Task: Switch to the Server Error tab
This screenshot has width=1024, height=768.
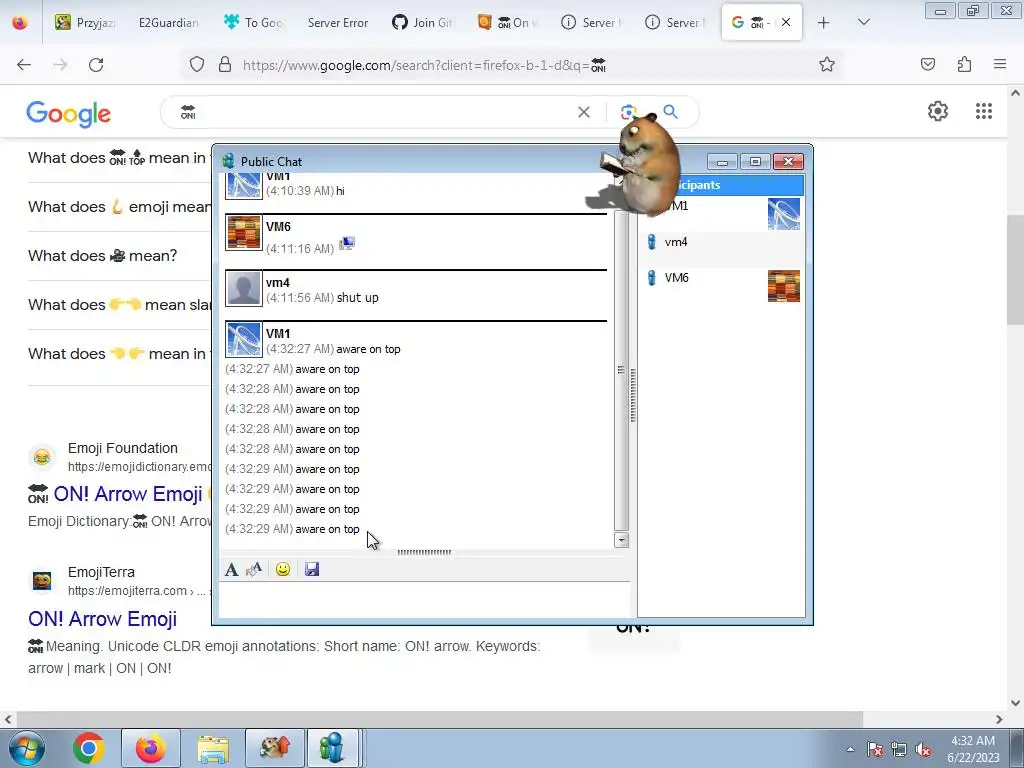Action: tap(338, 22)
